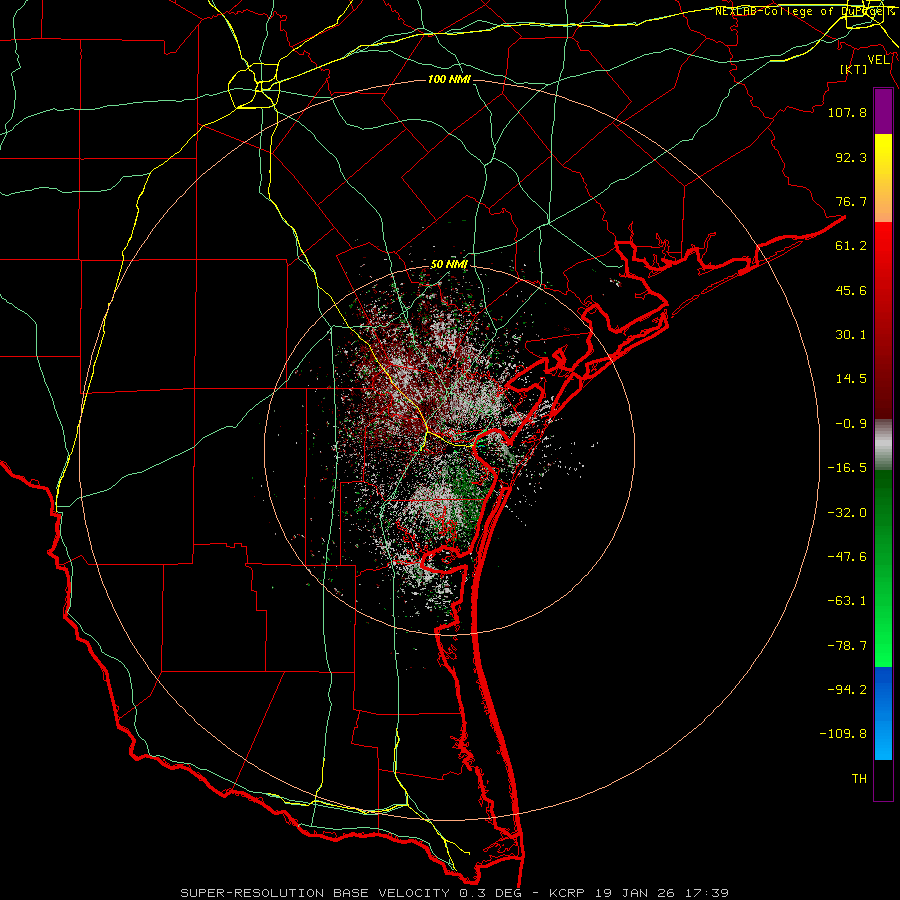
Task: Select the black TH segment of the color bar
Action: point(883,779)
